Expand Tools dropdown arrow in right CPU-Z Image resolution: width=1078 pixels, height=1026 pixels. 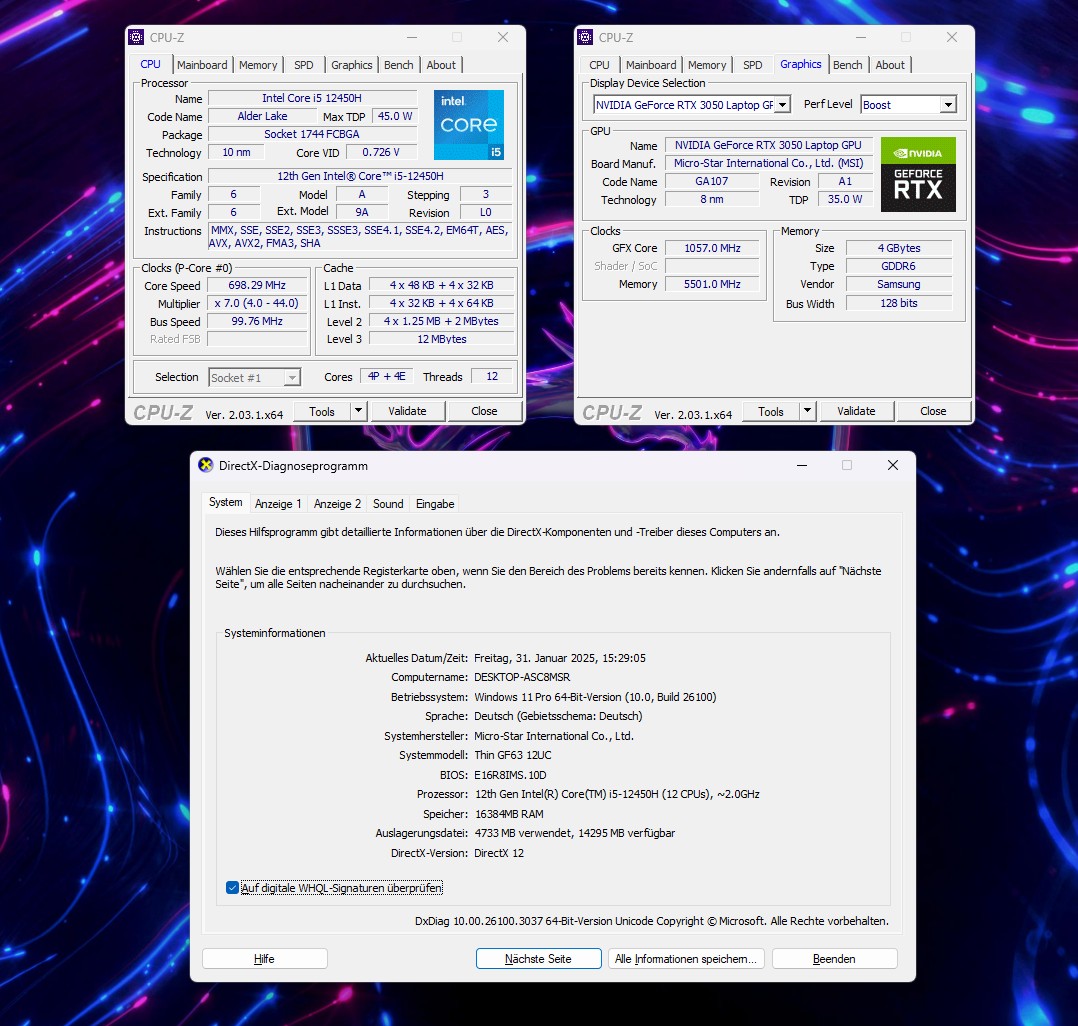click(807, 411)
